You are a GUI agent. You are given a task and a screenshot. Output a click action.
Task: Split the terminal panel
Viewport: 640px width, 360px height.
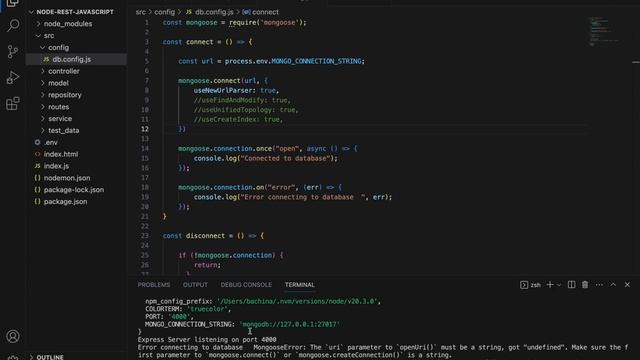(x=571, y=284)
